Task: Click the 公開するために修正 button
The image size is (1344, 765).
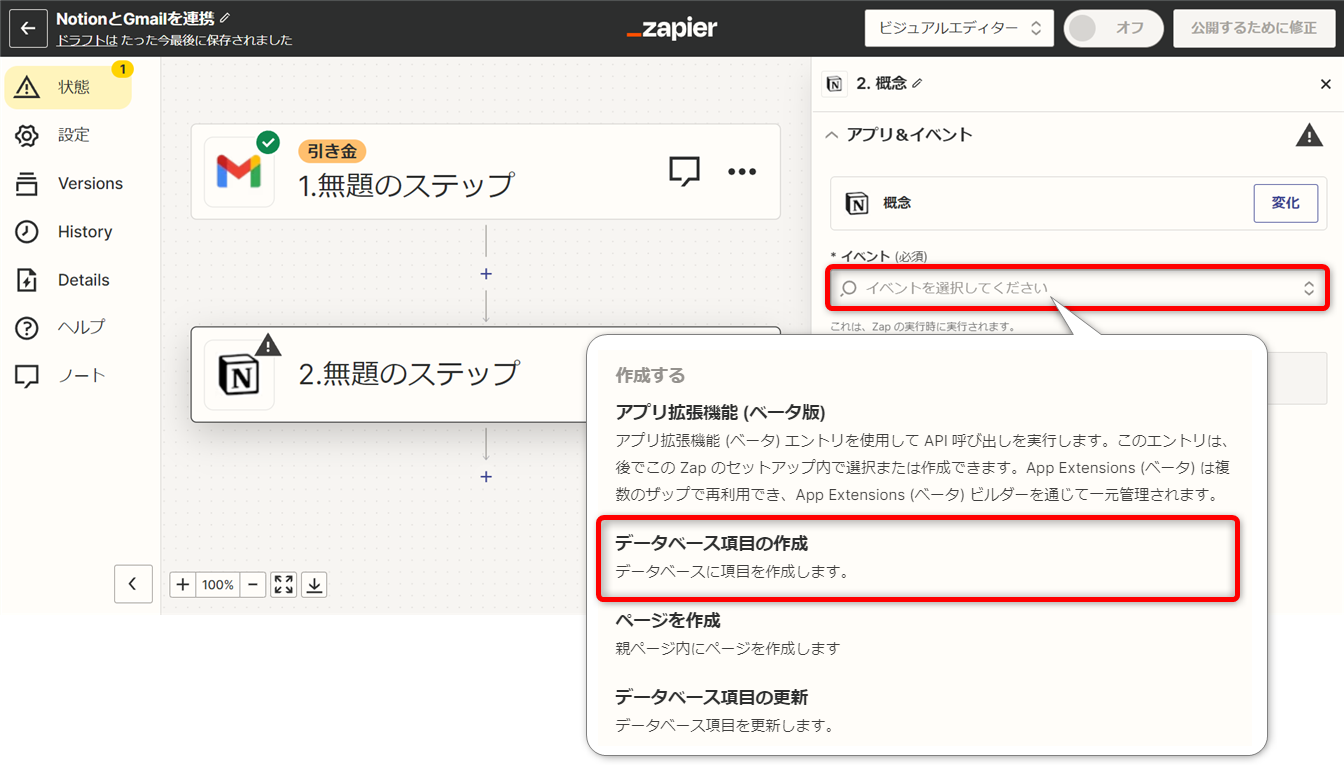Action: pos(1253,28)
